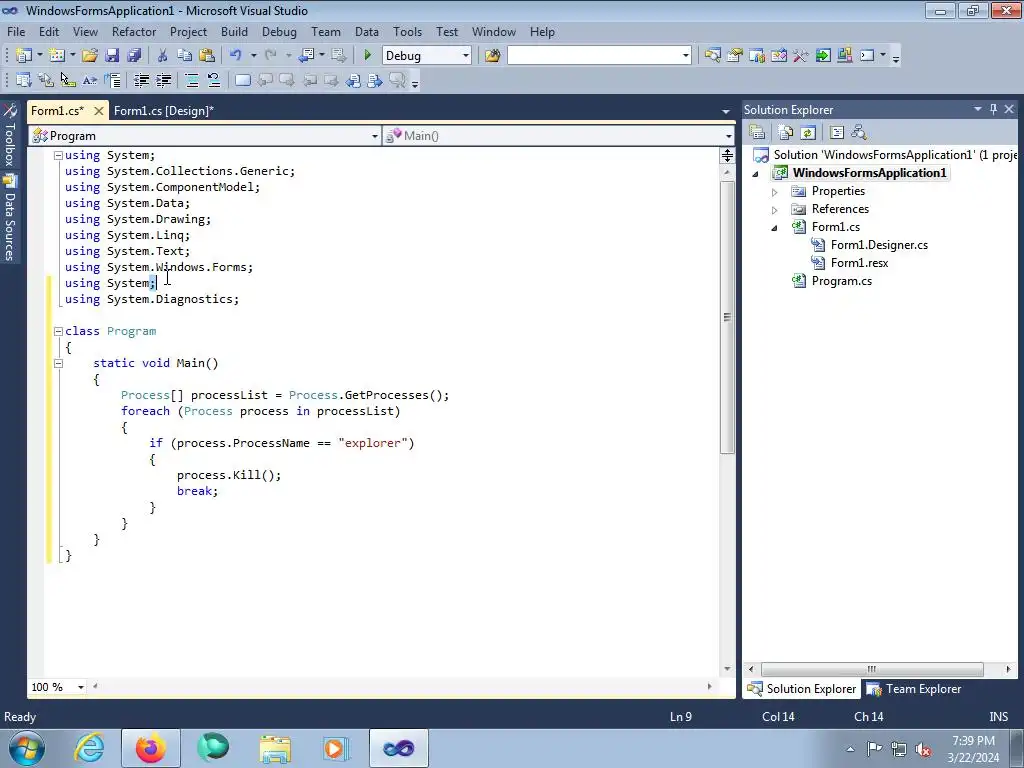Decrease line indent toolbar icon
The height and width of the screenshot is (768, 1024).
(x=141, y=80)
